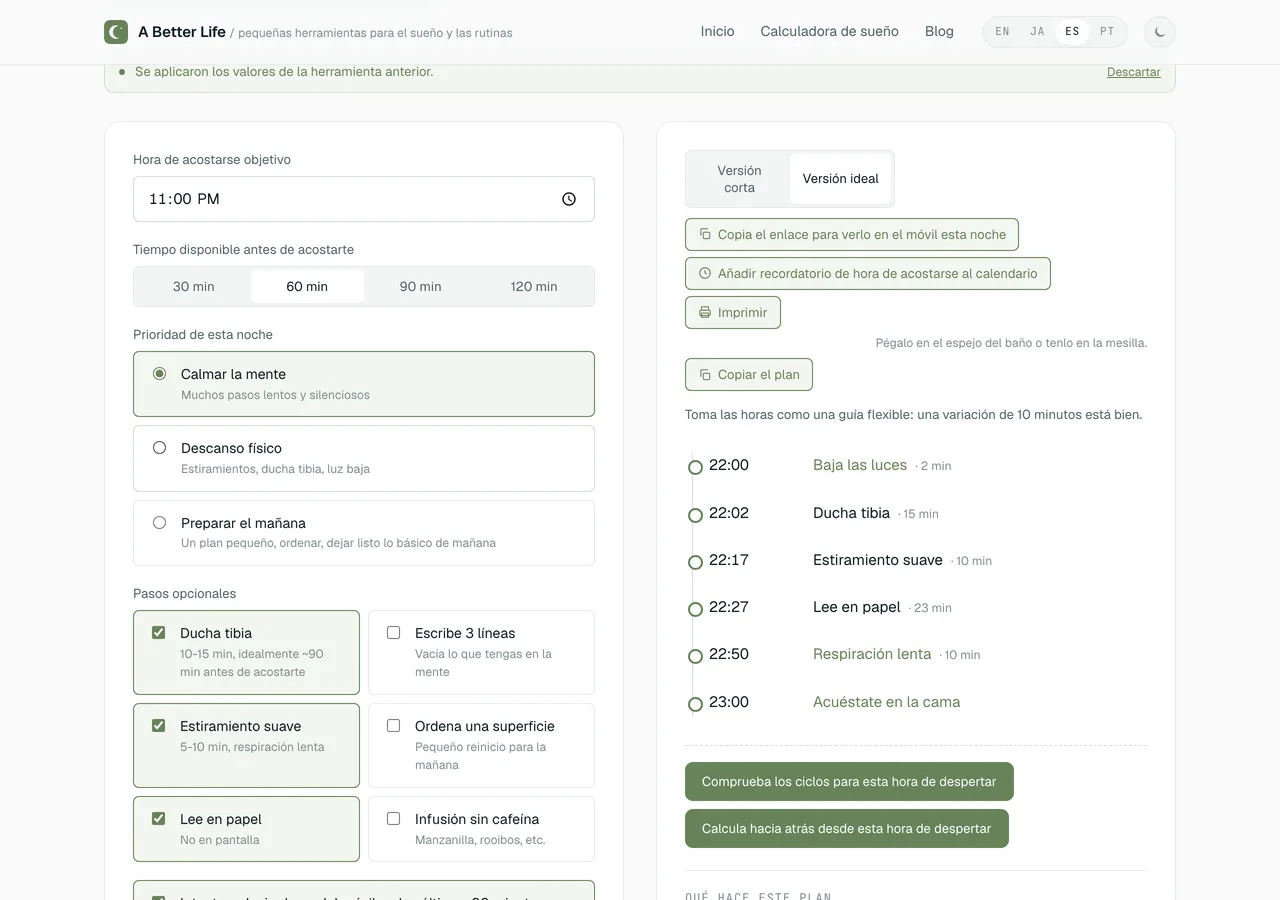Toggle dark mode moon icon
This screenshot has width=1280, height=900.
coord(1160,32)
